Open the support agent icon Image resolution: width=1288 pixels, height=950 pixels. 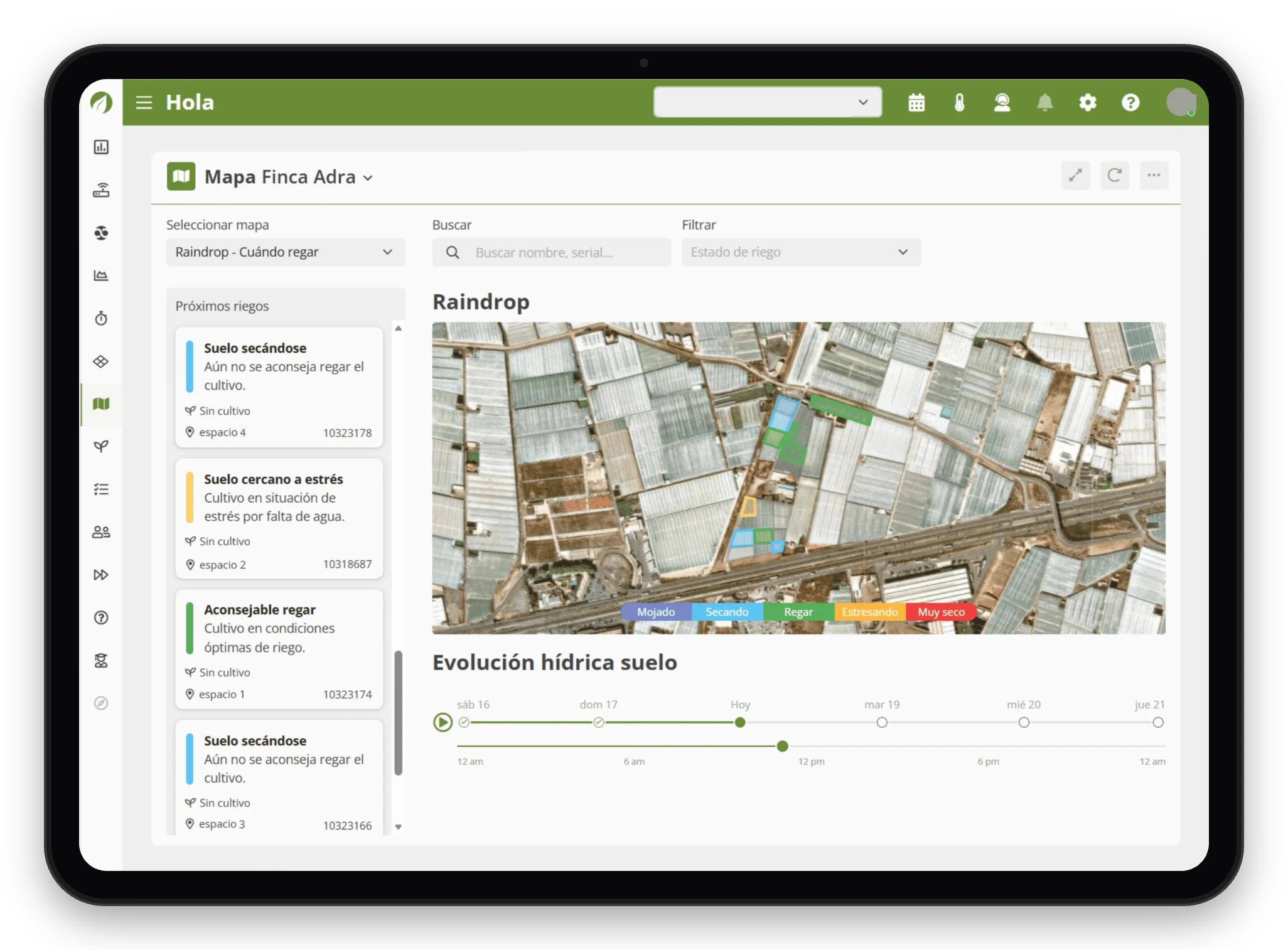[x=1002, y=102]
